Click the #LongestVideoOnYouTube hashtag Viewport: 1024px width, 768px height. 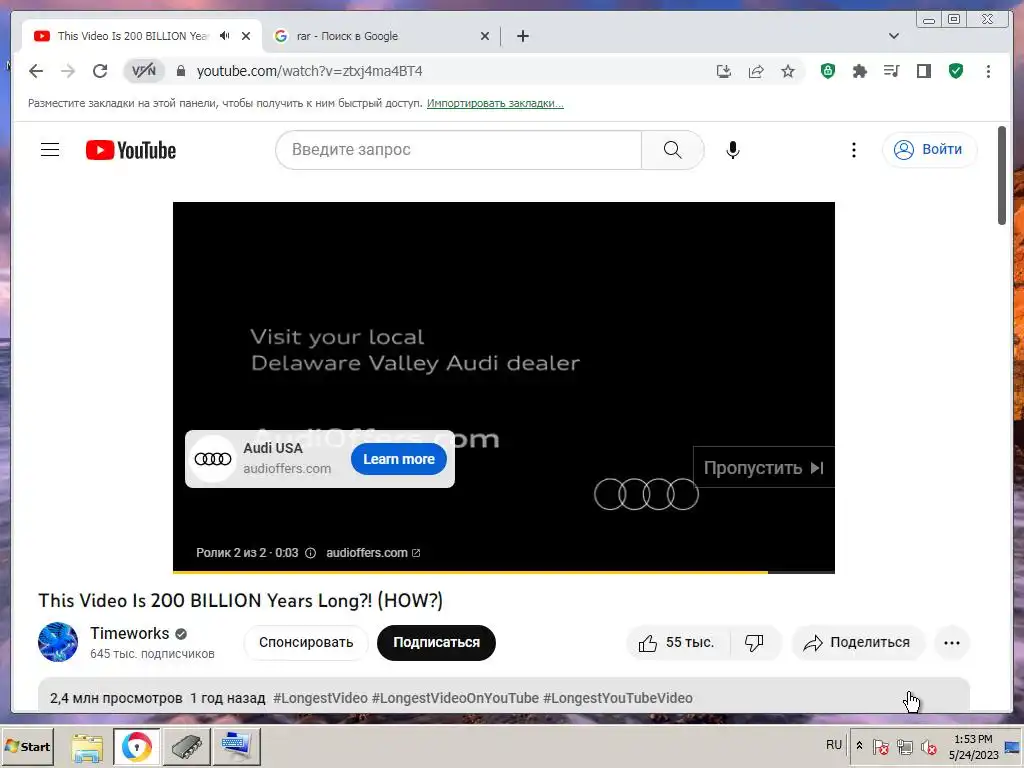pyautogui.click(x=455, y=698)
